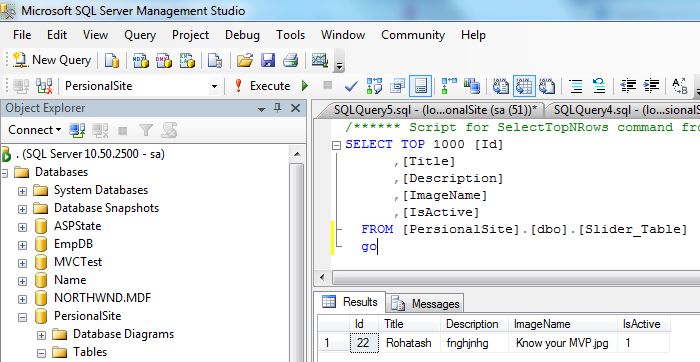Viewport: 700px width, 362px height.
Task: Open the Query menu
Action: coord(140,35)
